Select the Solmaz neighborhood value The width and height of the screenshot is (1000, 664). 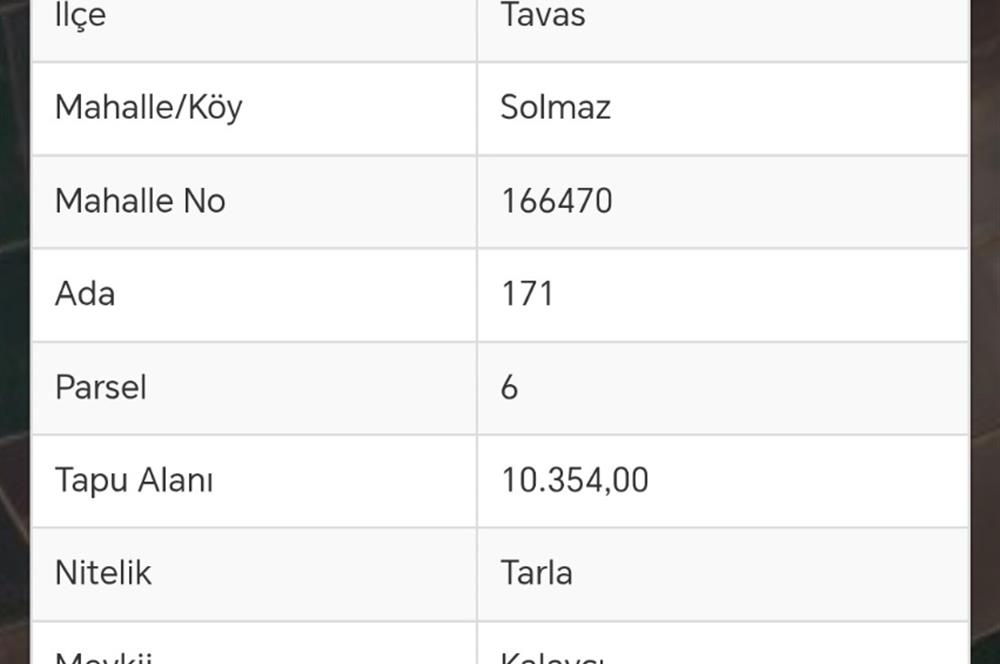[x=555, y=107]
